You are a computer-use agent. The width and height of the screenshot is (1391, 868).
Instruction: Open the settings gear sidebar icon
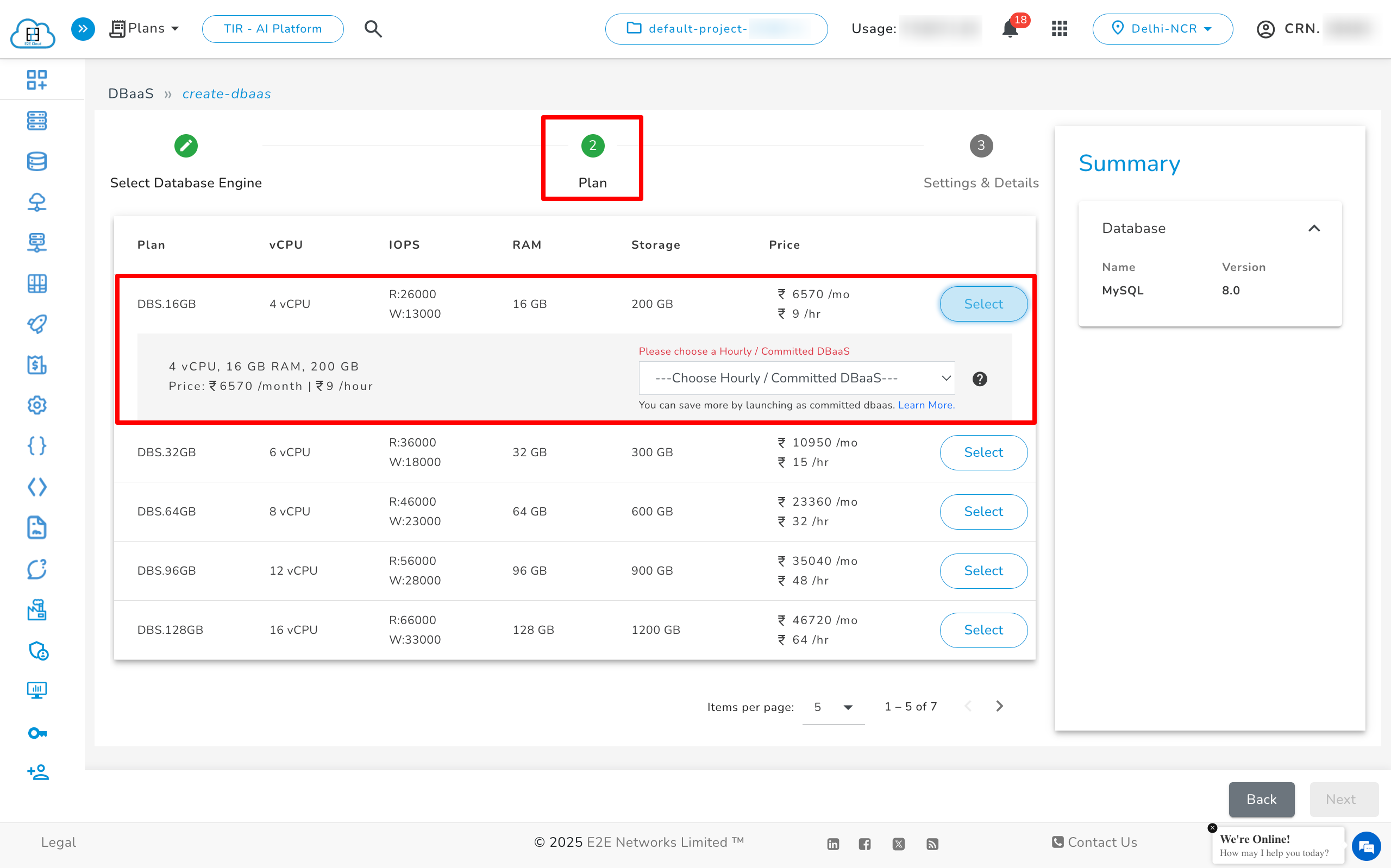click(37, 405)
